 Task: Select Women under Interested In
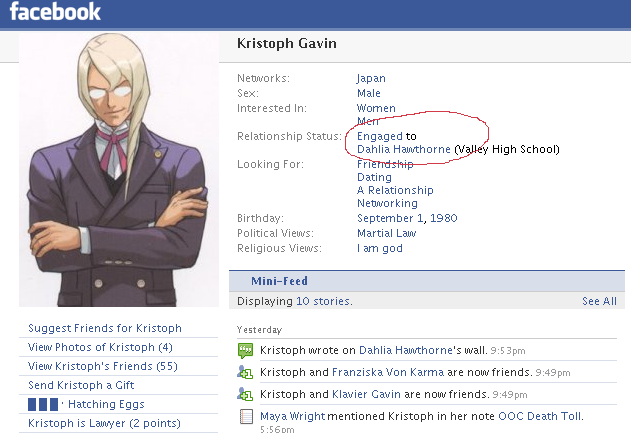376,108
